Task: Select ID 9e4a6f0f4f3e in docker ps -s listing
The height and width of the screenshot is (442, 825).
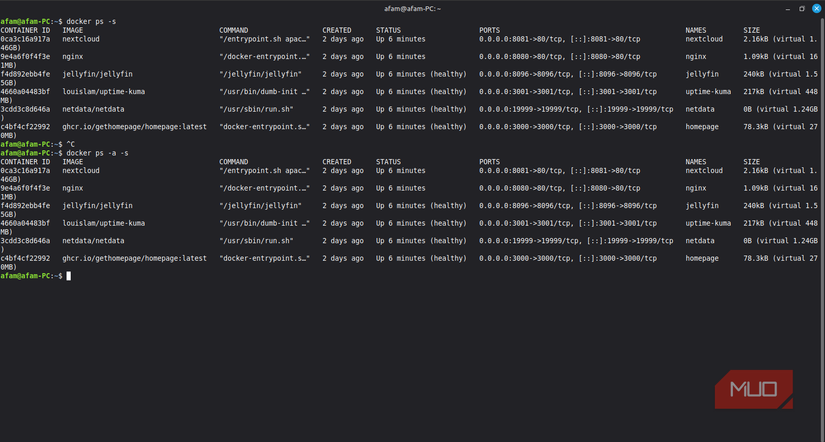Action: 25,56
